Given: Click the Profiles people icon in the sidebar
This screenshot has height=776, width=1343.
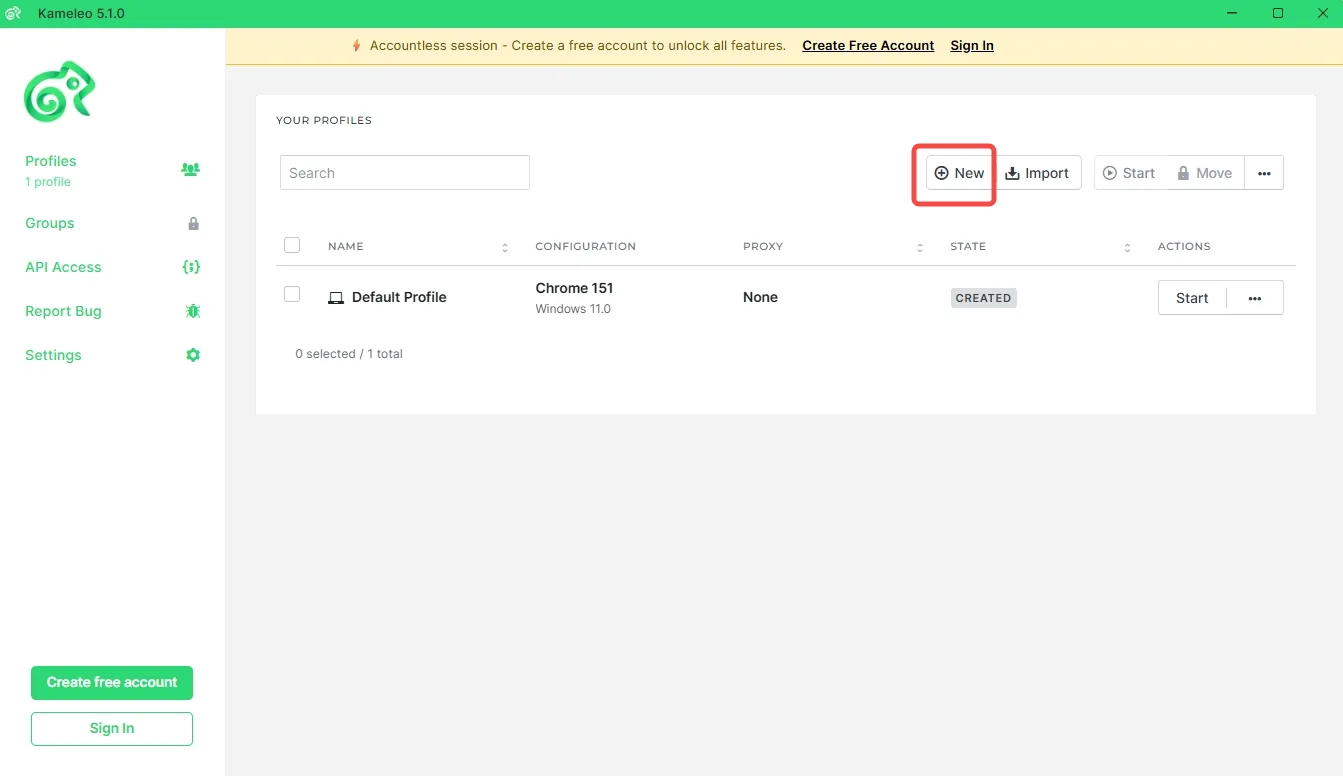Looking at the screenshot, I should (190, 169).
